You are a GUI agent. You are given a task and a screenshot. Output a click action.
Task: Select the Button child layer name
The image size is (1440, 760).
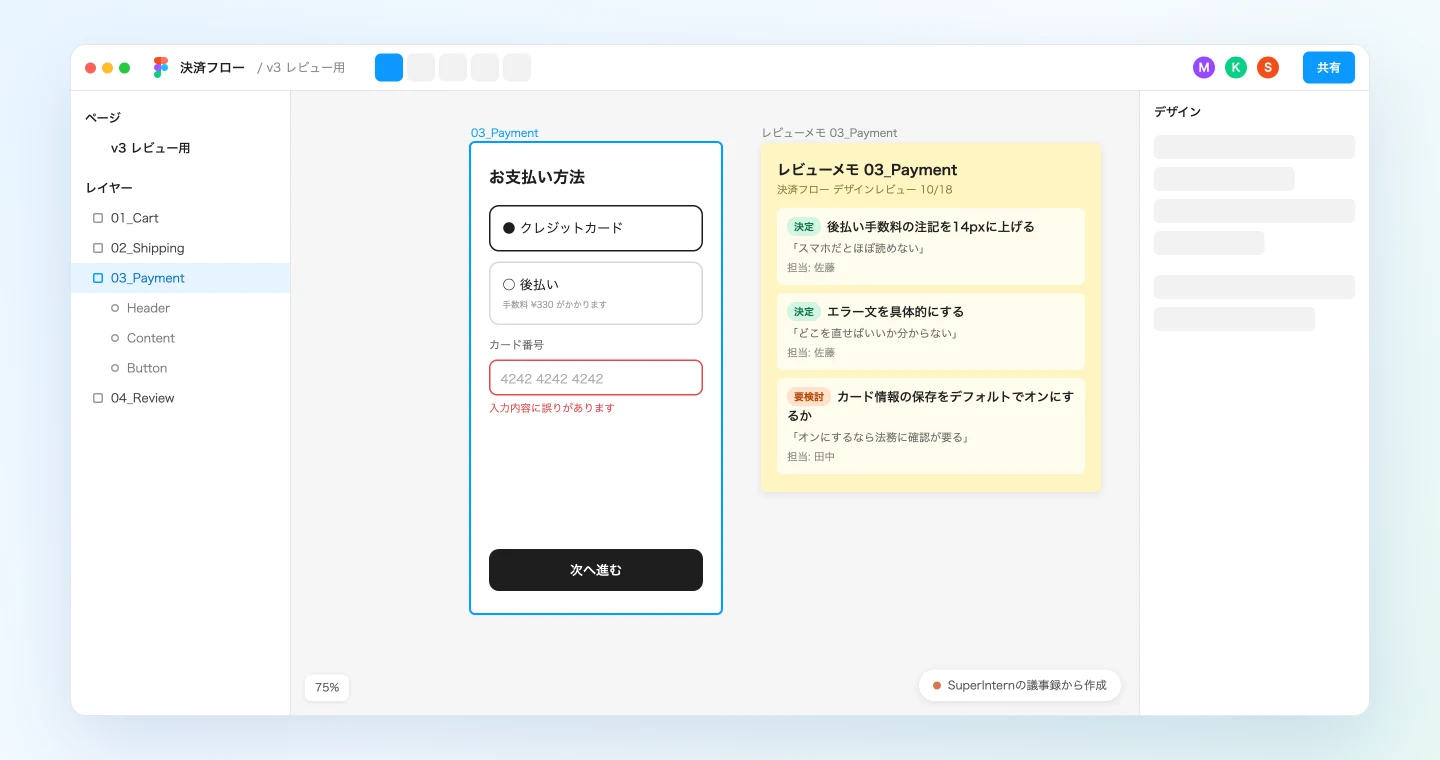147,368
